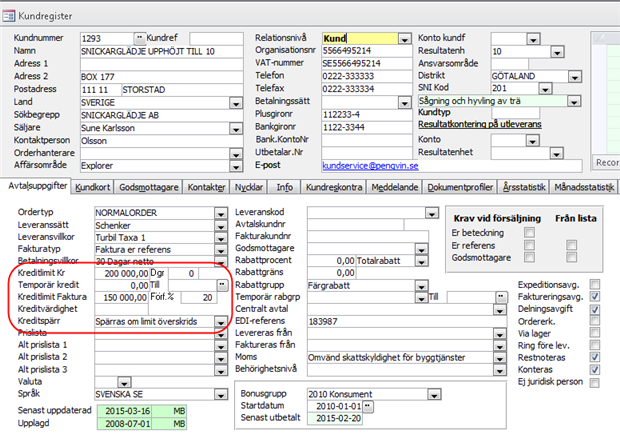Click the lookup button next to Kundnummer

[140, 37]
